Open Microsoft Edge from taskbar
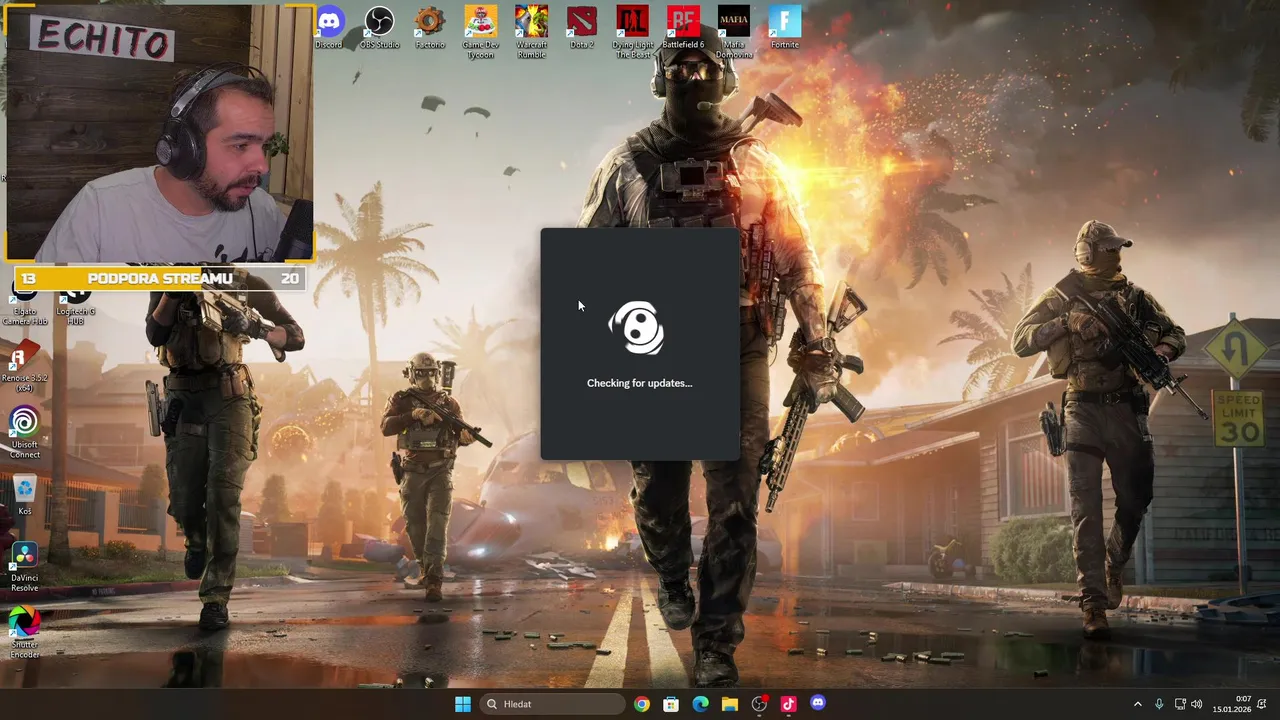 700,704
